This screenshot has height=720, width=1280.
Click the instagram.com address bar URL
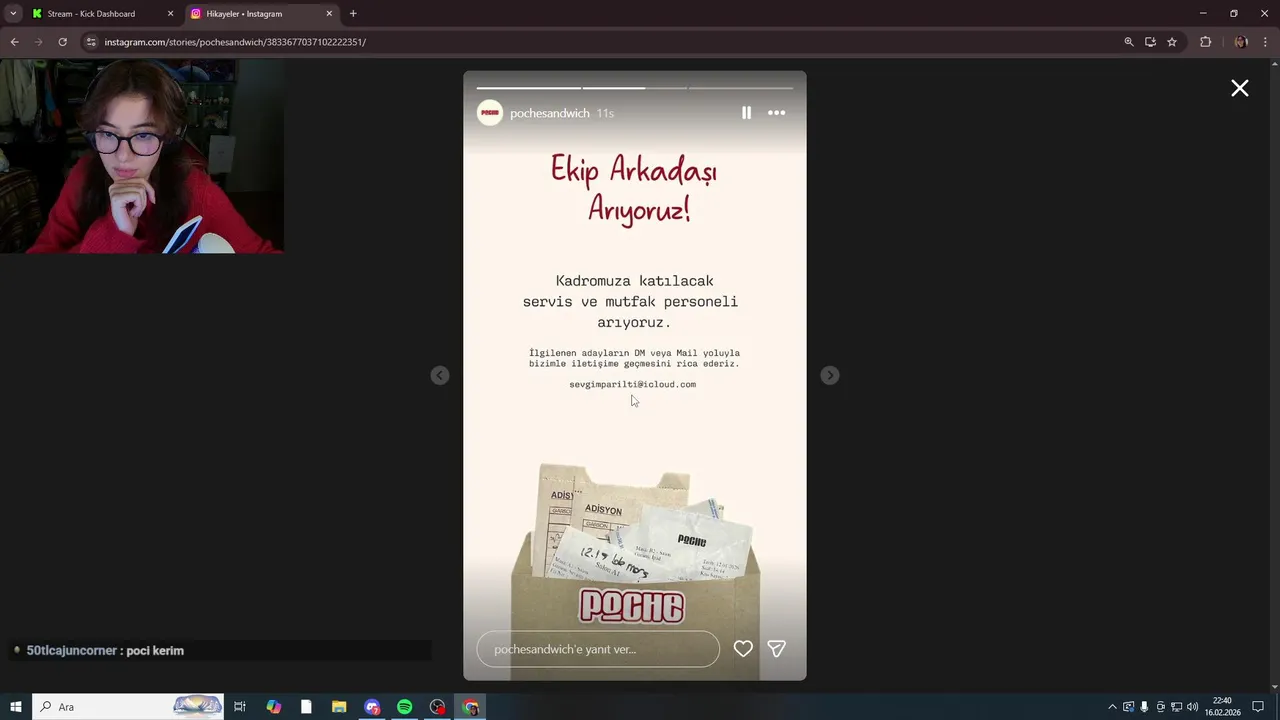[x=235, y=42]
